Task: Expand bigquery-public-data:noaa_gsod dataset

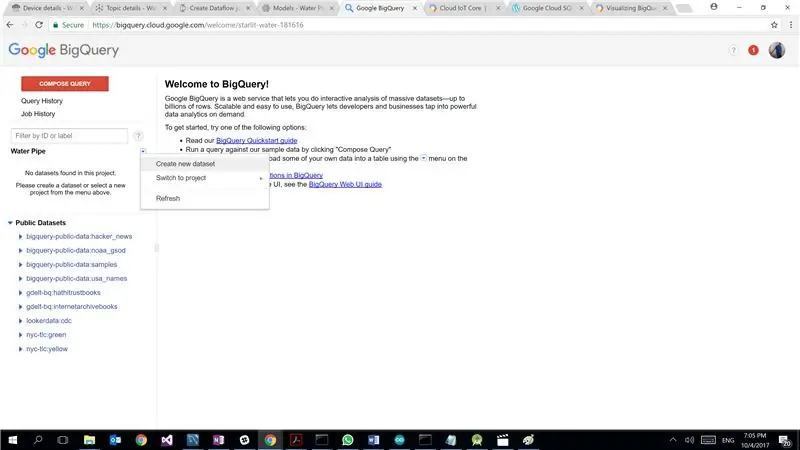Action: tap(20, 251)
